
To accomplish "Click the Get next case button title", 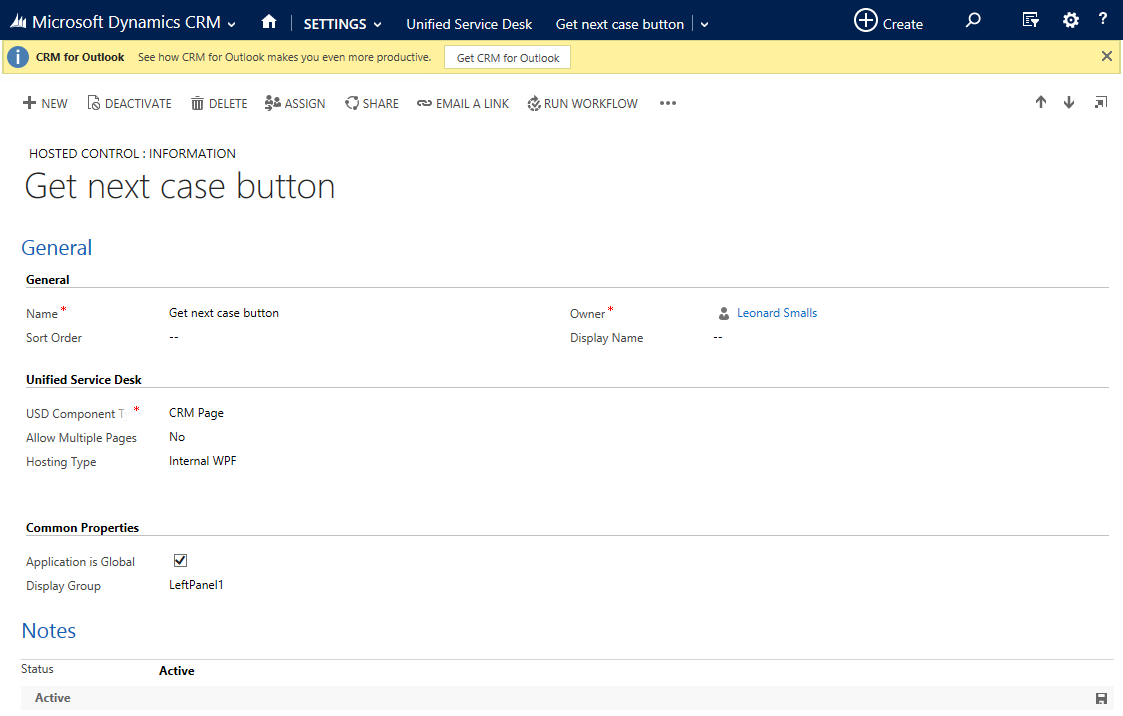I will click(x=180, y=186).
